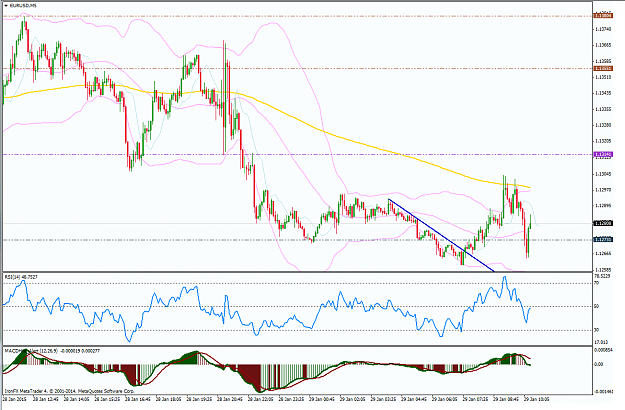
Task: Click the 1.13435 price scale label
Action: coord(603,93)
